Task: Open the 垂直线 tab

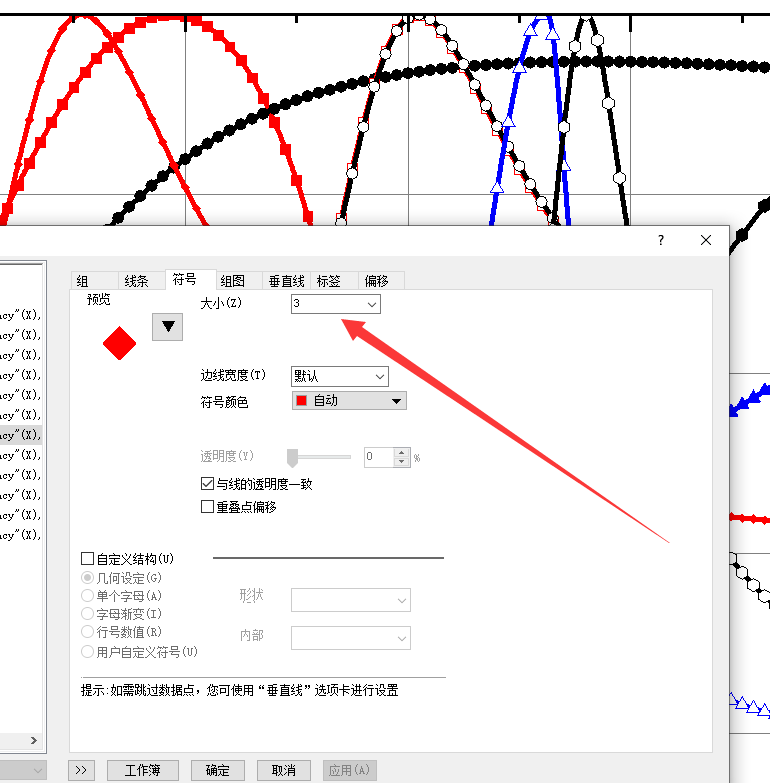Action: pyautogui.click(x=287, y=281)
